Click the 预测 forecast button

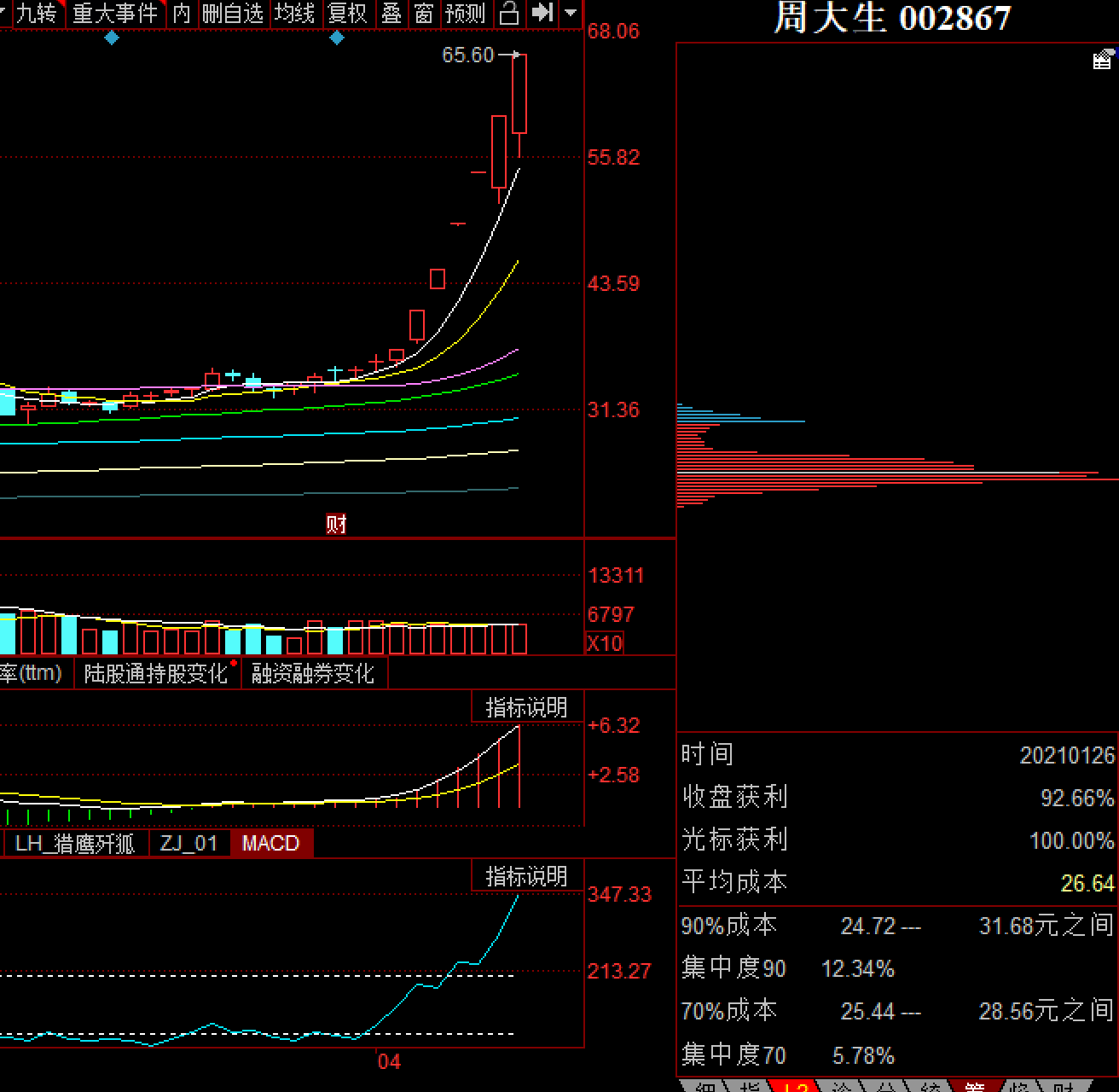coord(466,14)
